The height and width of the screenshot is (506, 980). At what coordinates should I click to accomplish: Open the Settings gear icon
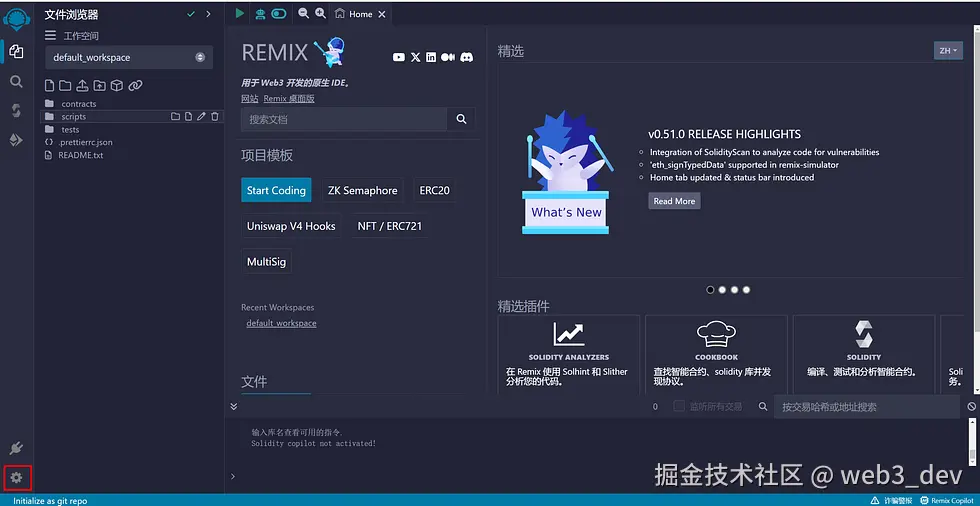[16, 478]
